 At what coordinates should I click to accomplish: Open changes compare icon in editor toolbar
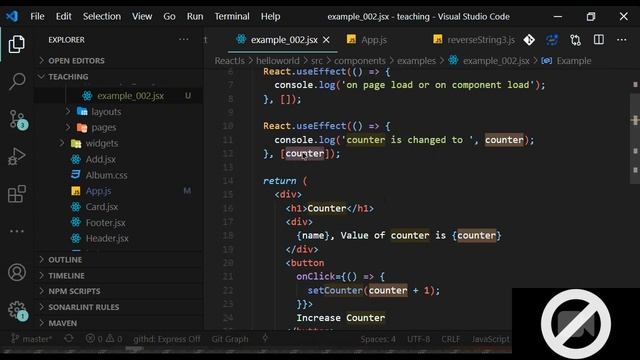point(576,40)
